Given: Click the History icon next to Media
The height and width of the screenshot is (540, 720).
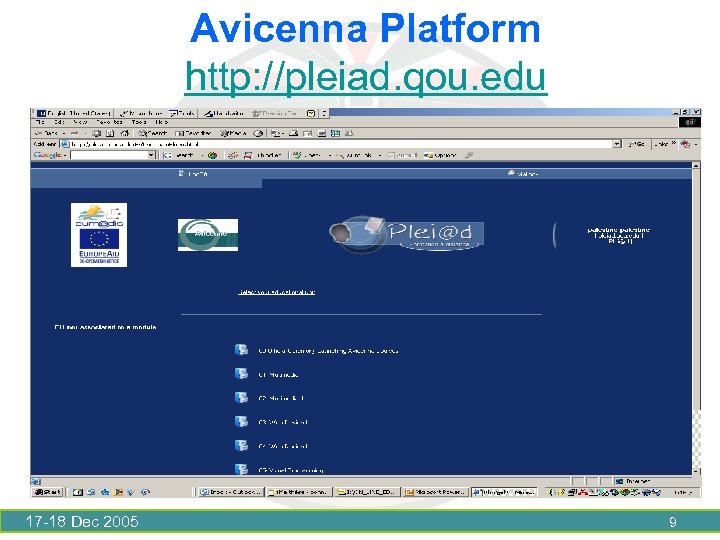Looking at the screenshot, I should click(259, 133).
